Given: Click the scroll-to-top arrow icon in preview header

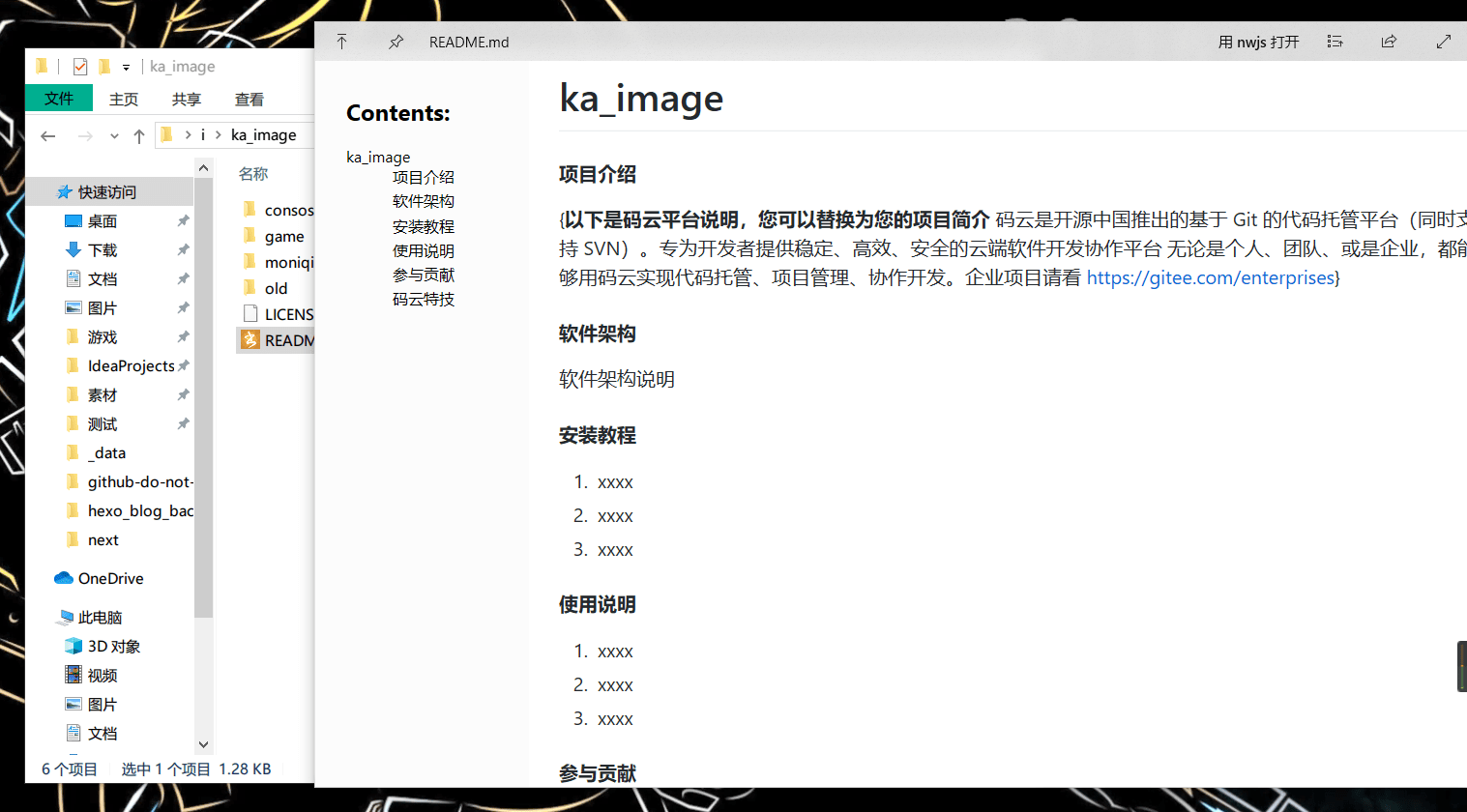Looking at the screenshot, I should point(341,42).
